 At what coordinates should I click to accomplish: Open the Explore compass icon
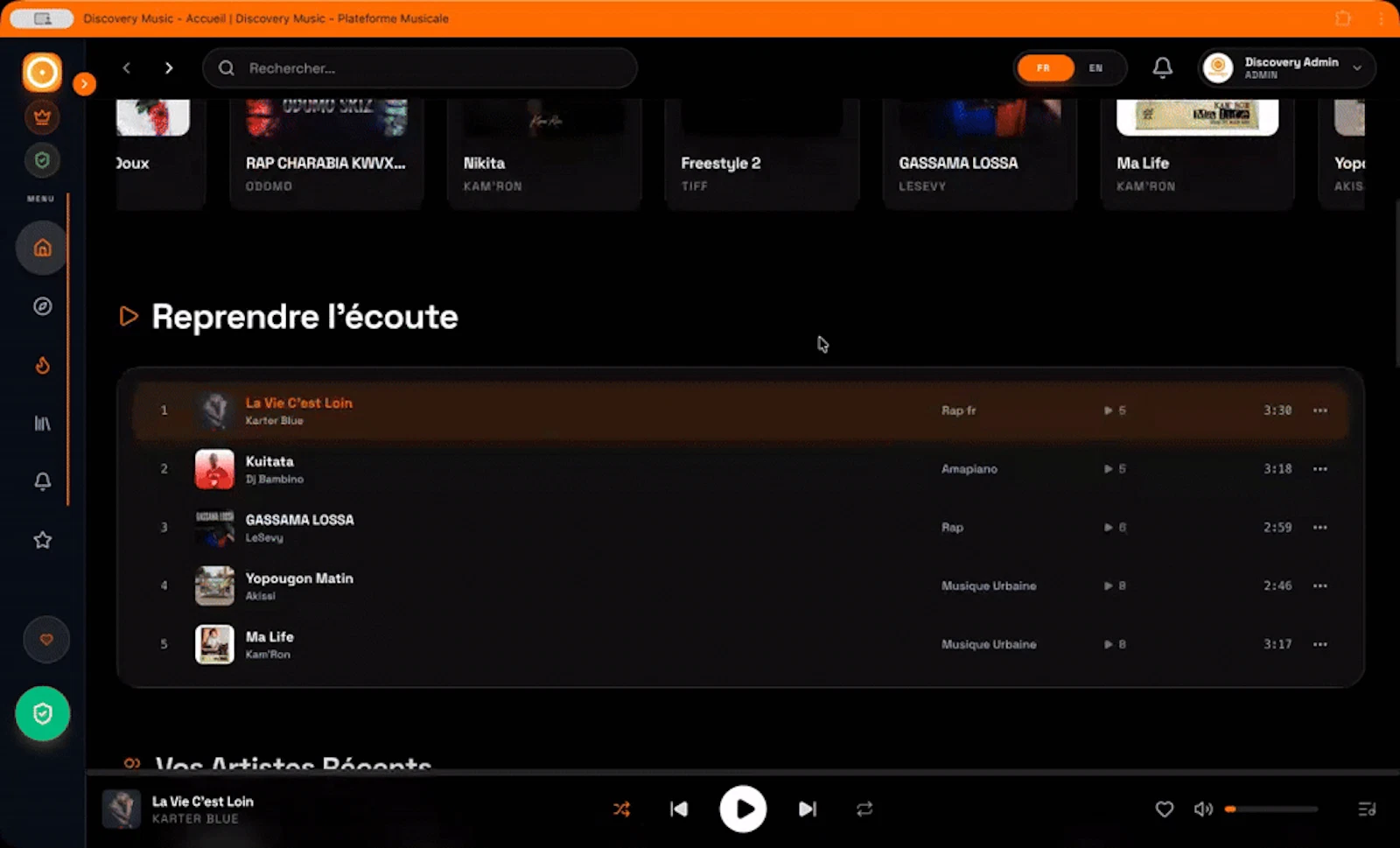42,306
